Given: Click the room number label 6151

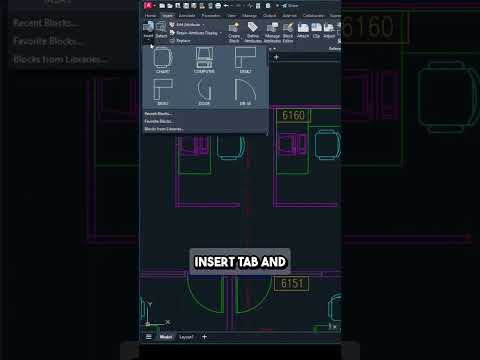Looking at the screenshot, I should click(292, 283).
